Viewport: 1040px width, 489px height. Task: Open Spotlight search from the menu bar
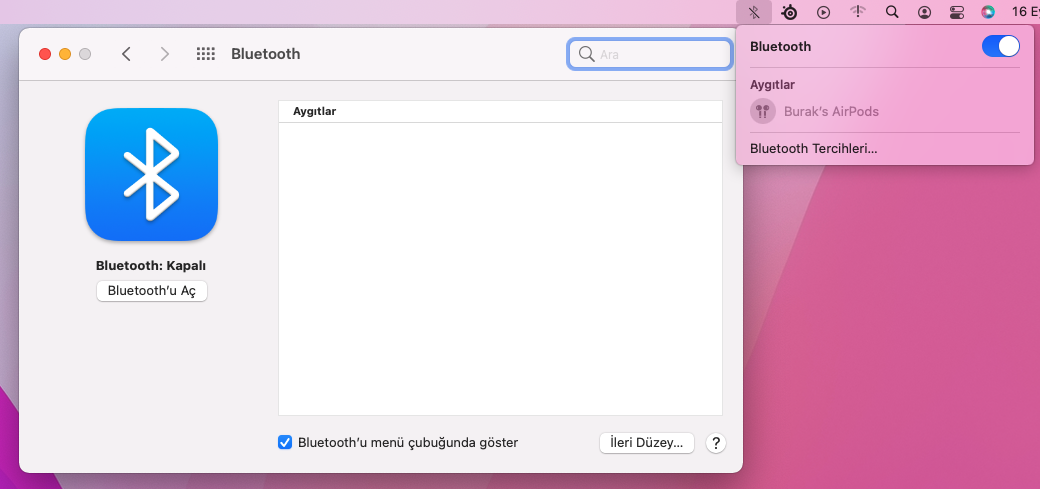[x=892, y=12]
